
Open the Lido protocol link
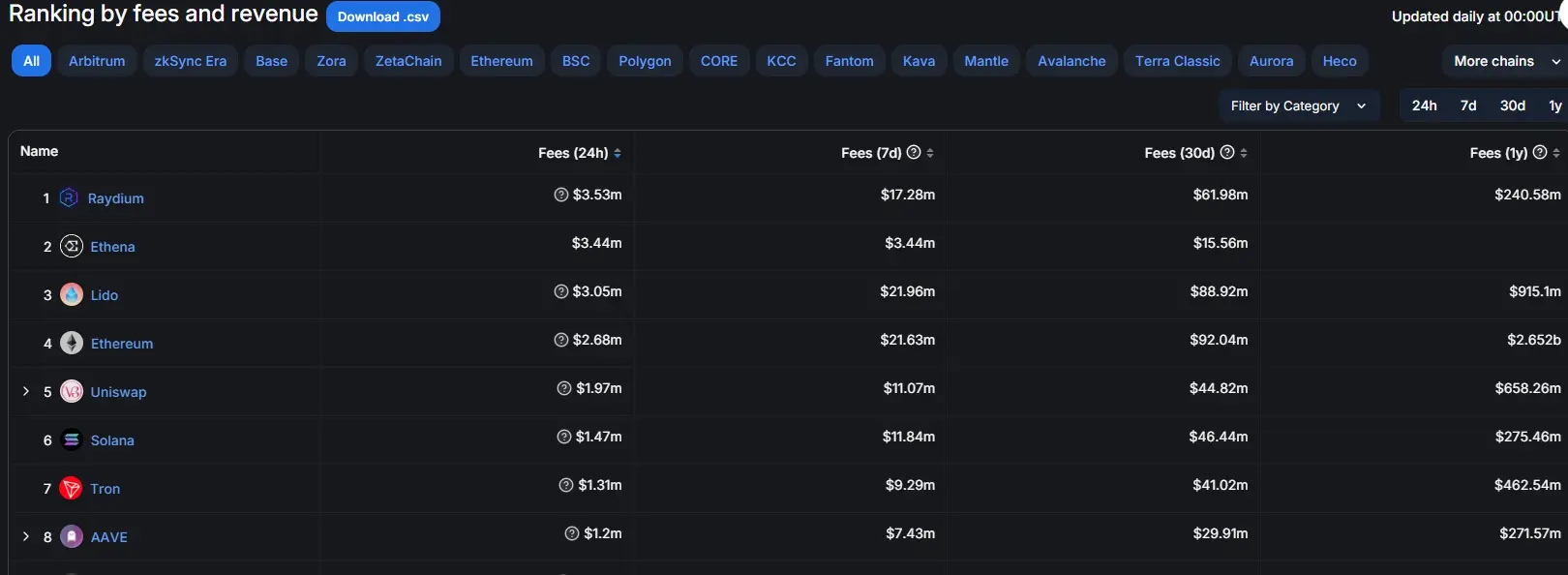pos(105,295)
